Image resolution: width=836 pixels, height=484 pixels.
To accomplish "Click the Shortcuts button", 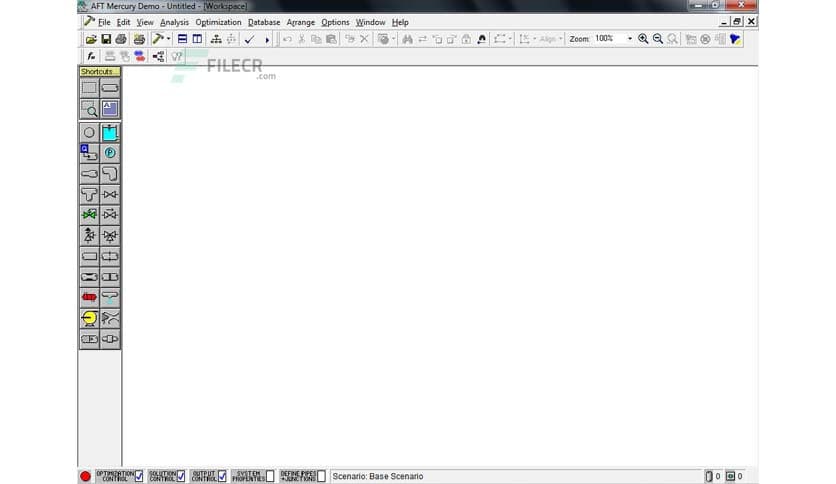I will (99, 72).
